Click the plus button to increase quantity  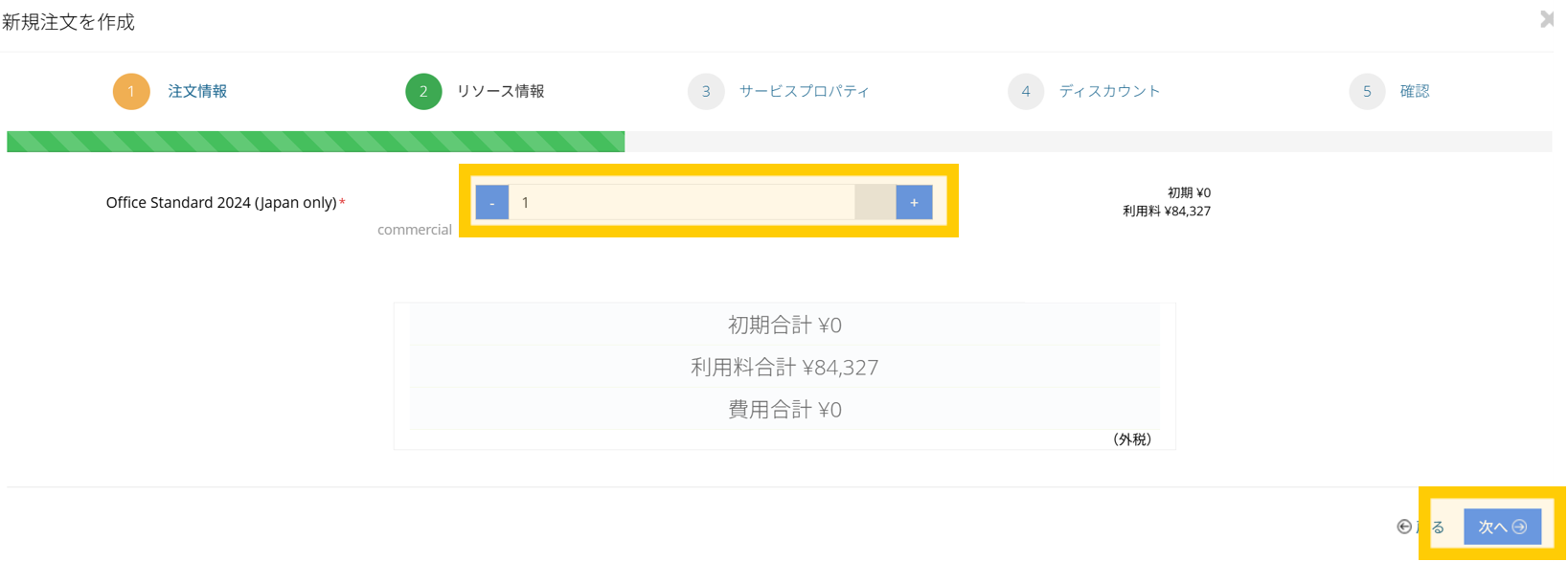[914, 202]
